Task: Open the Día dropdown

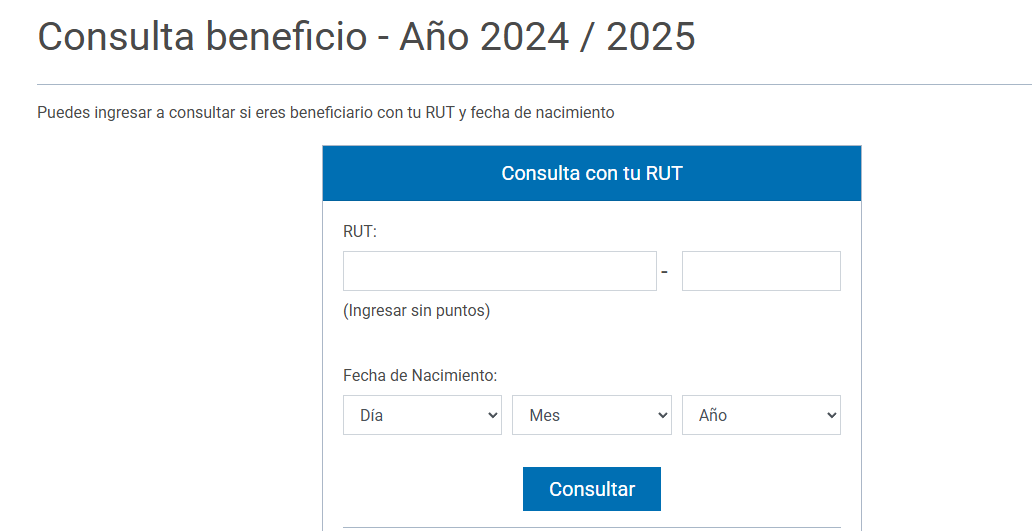Action: tap(421, 415)
